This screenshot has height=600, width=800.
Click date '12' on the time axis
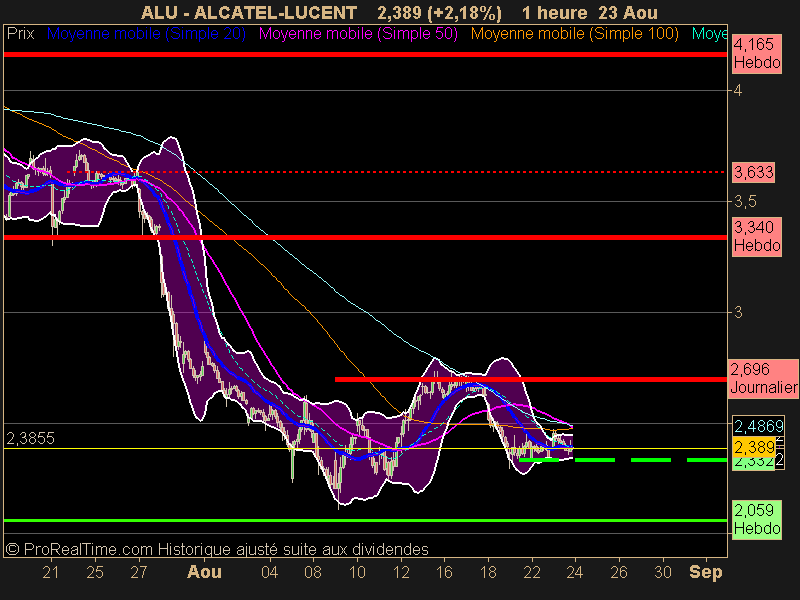401,572
